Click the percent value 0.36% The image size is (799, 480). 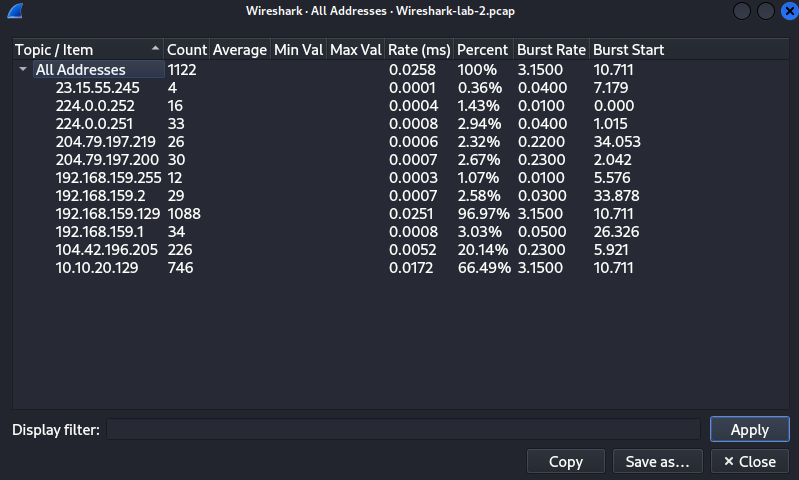(480, 88)
